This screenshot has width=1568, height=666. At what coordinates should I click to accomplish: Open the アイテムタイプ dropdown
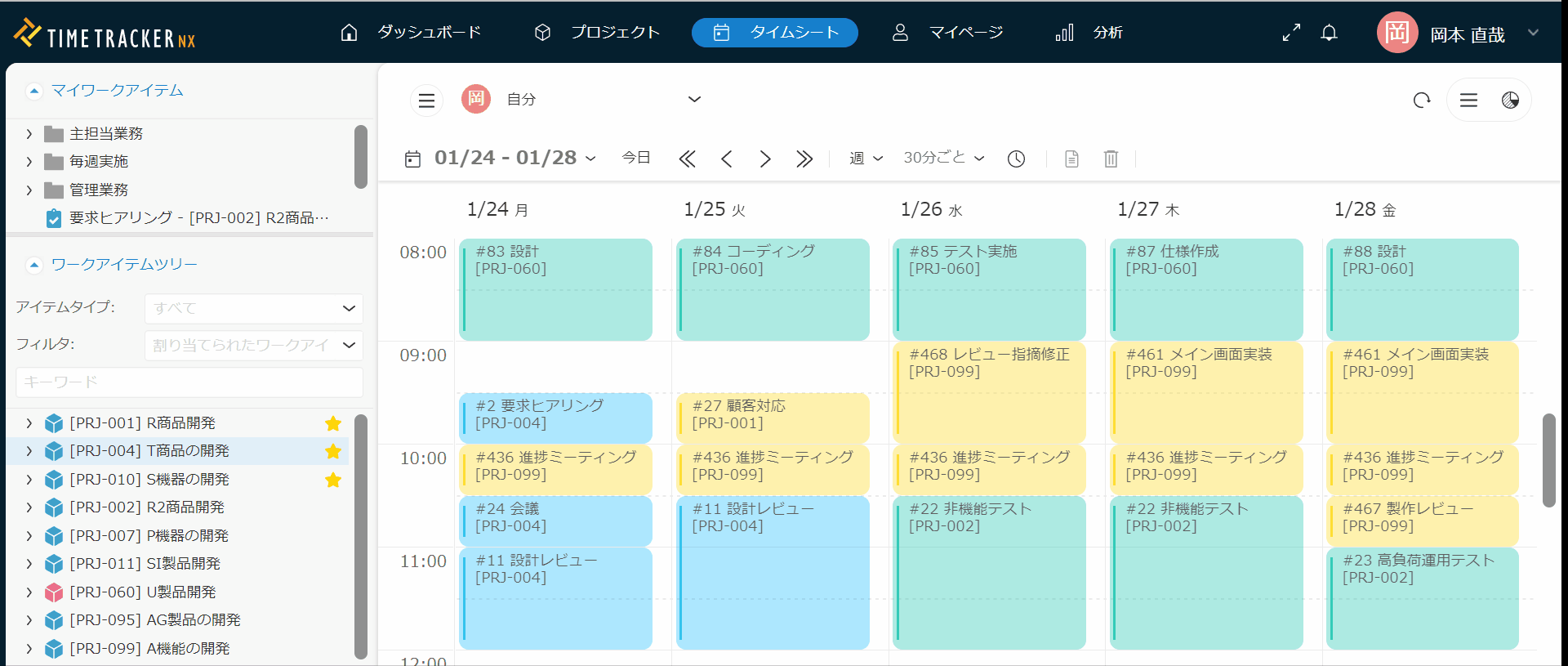pyautogui.click(x=254, y=308)
